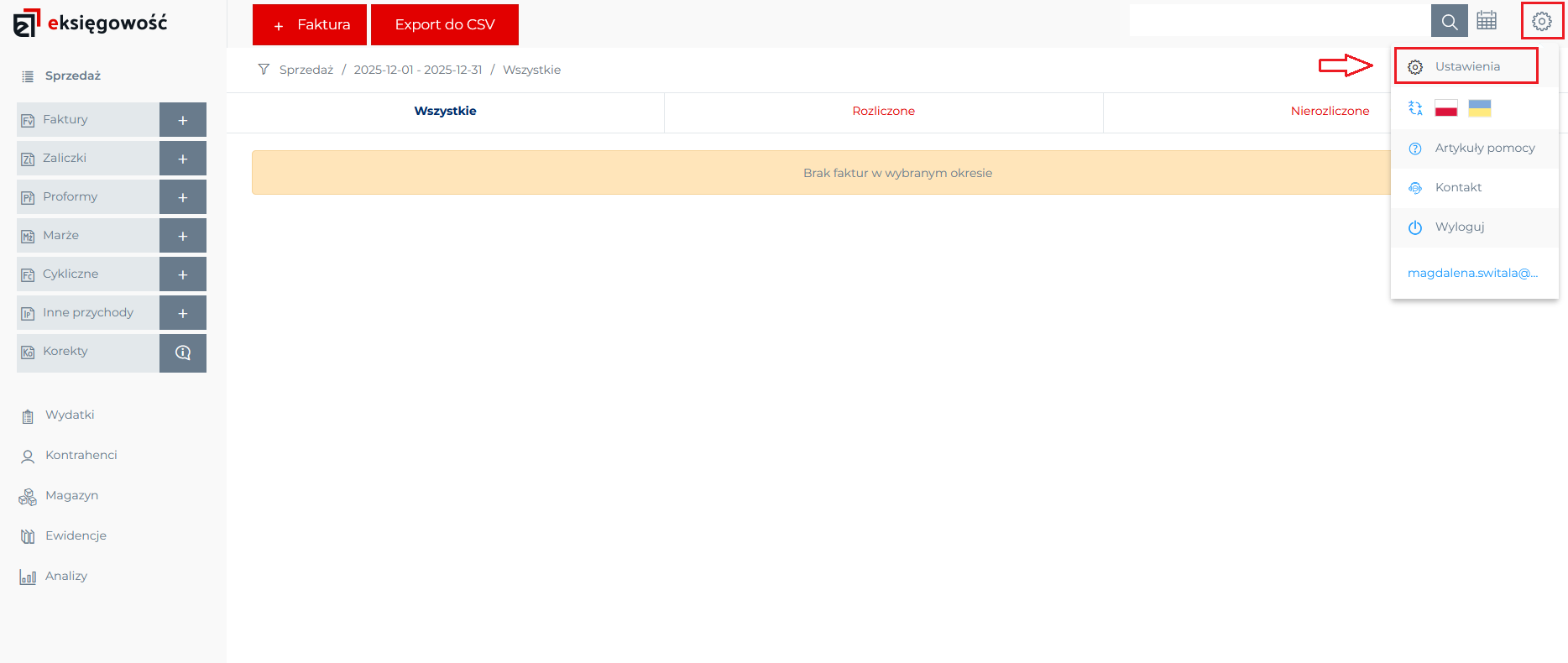Viewport: 1568px width, 663px height.
Task: Switch to the Nierozliczone tab
Action: pyautogui.click(x=1330, y=112)
